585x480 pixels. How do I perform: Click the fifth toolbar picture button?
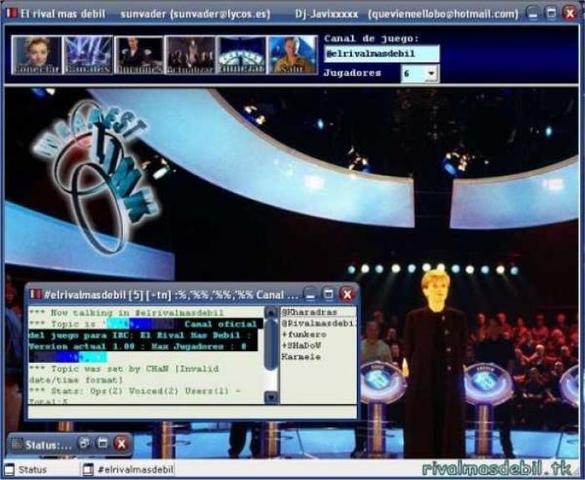click(242, 55)
